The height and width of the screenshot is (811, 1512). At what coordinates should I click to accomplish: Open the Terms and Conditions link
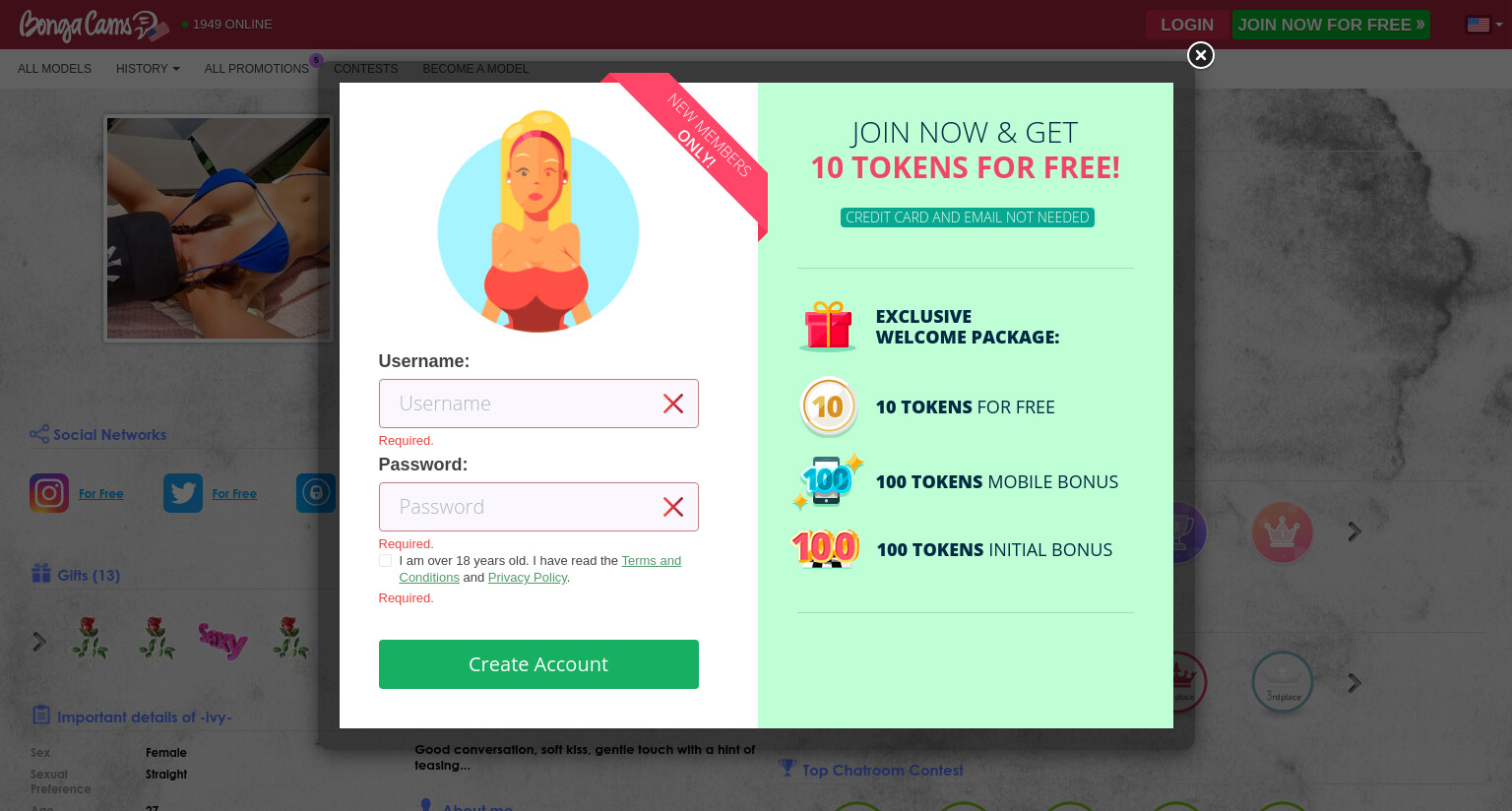pos(540,569)
